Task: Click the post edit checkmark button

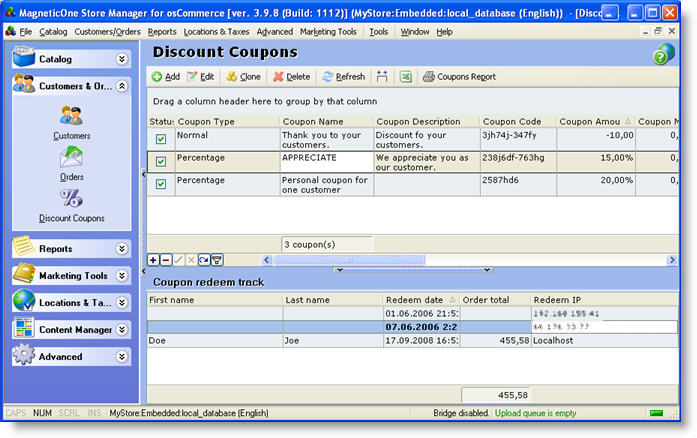Action: [x=178, y=260]
